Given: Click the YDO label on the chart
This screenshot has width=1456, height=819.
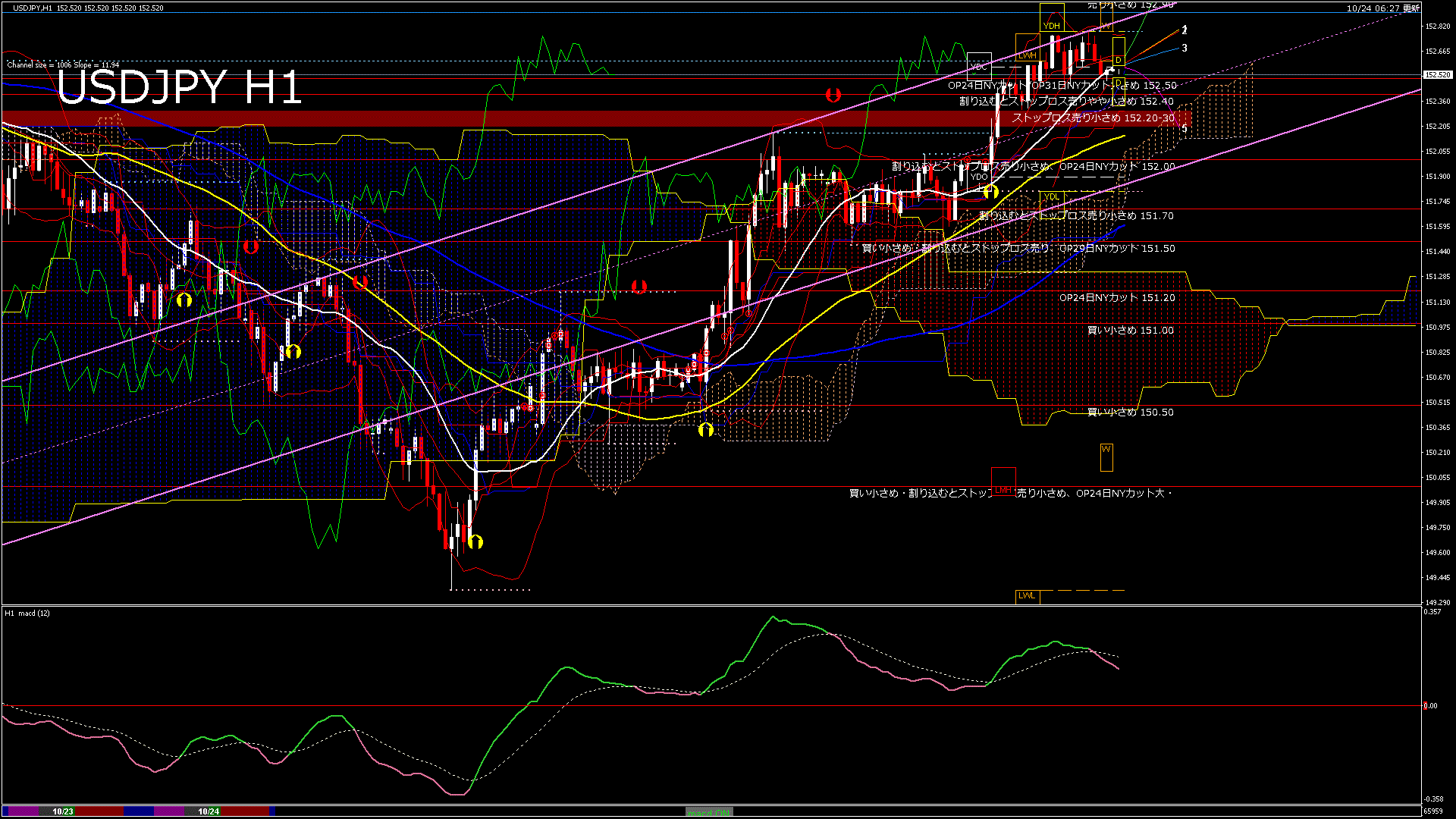Looking at the screenshot, I should 979,177.
